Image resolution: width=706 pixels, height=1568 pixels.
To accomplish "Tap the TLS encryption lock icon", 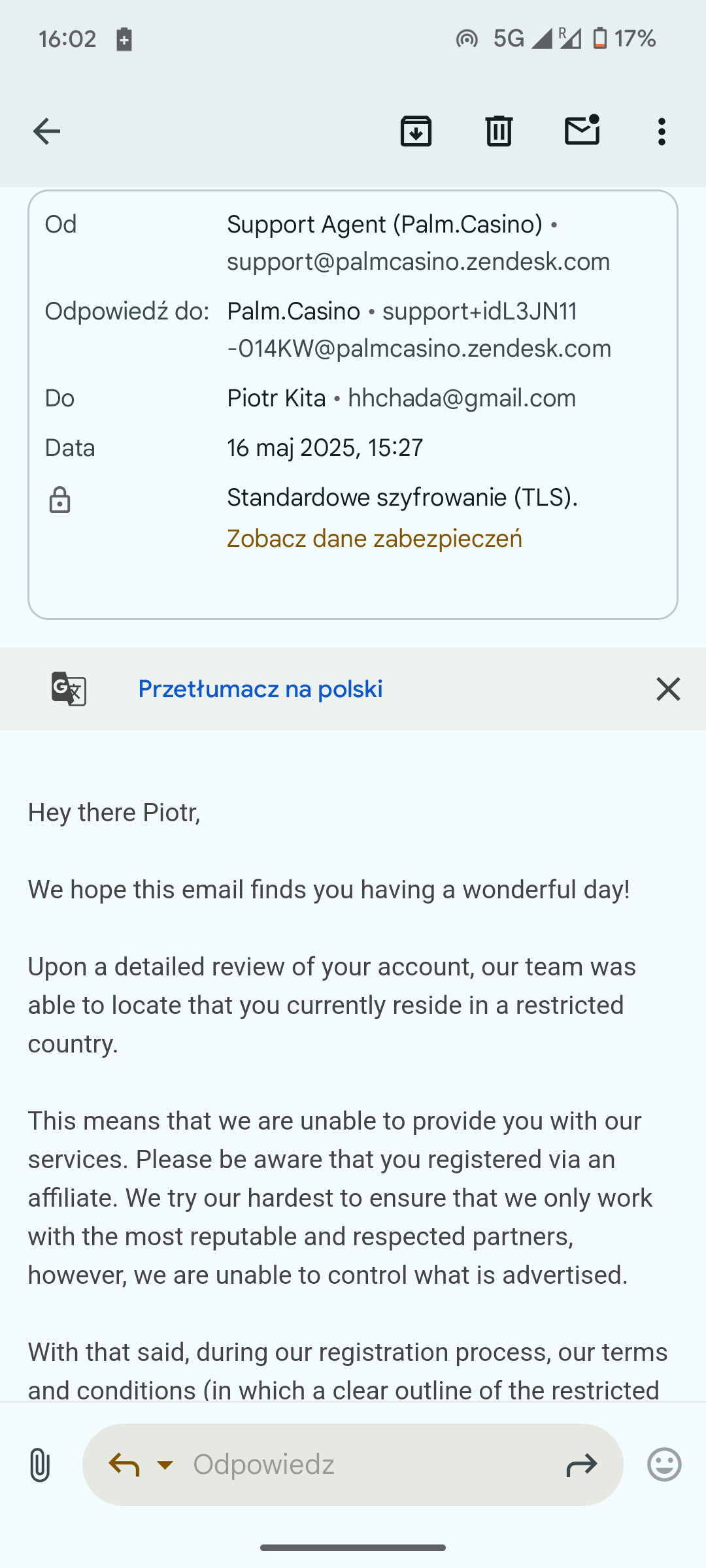I will point(59,500).
